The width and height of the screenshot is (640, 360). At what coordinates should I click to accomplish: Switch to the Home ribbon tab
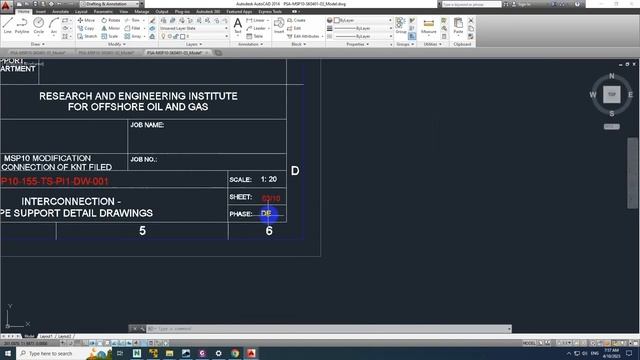[23, 11]
